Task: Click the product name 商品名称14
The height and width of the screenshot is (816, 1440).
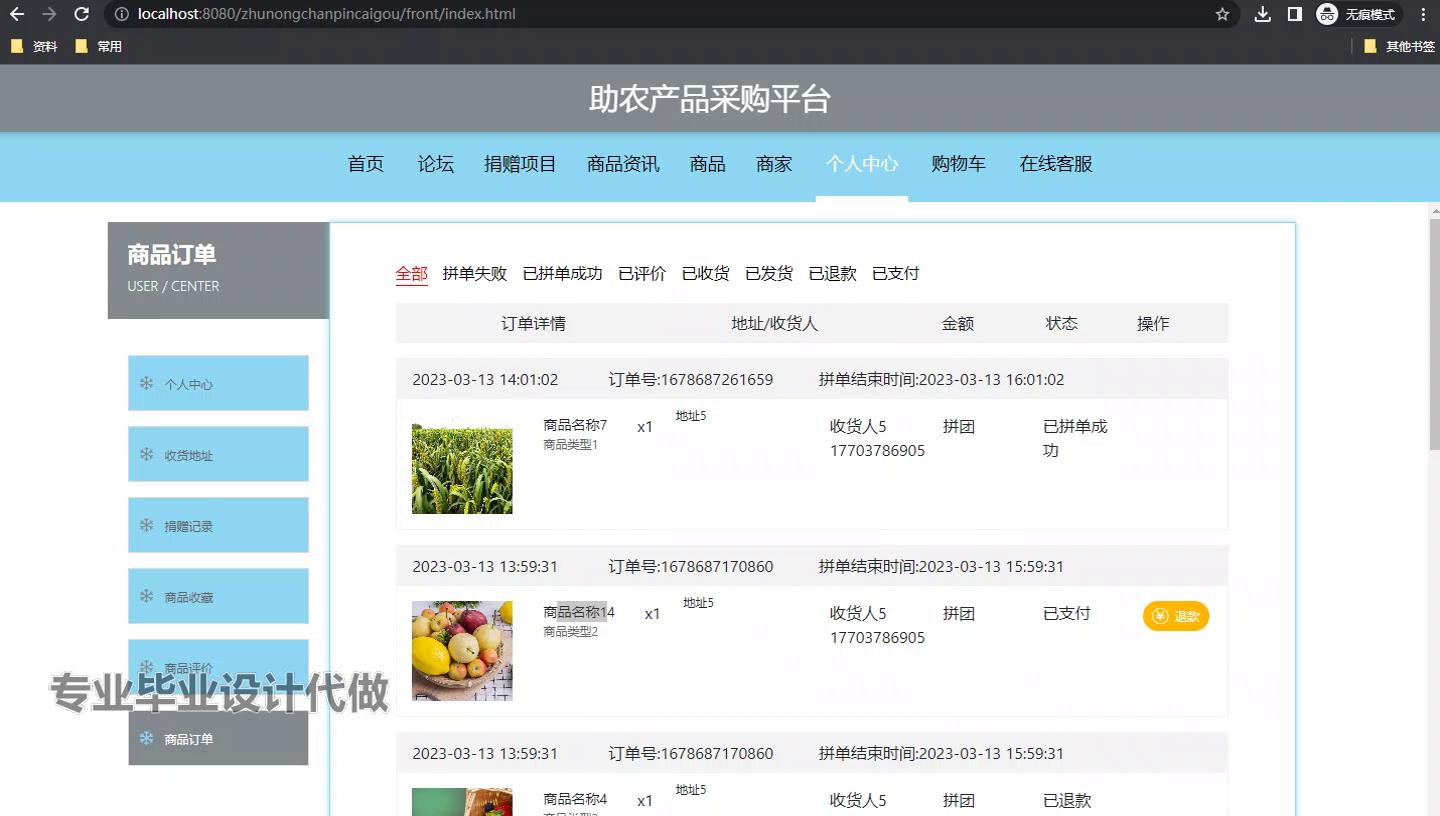Action: coord(579,612)
